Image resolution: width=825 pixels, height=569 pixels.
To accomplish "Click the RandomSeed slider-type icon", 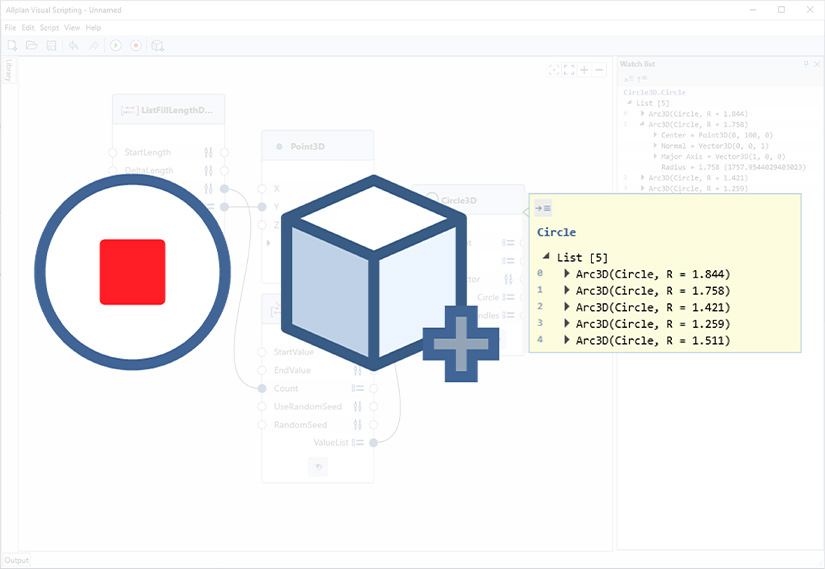I will [358, 424].
